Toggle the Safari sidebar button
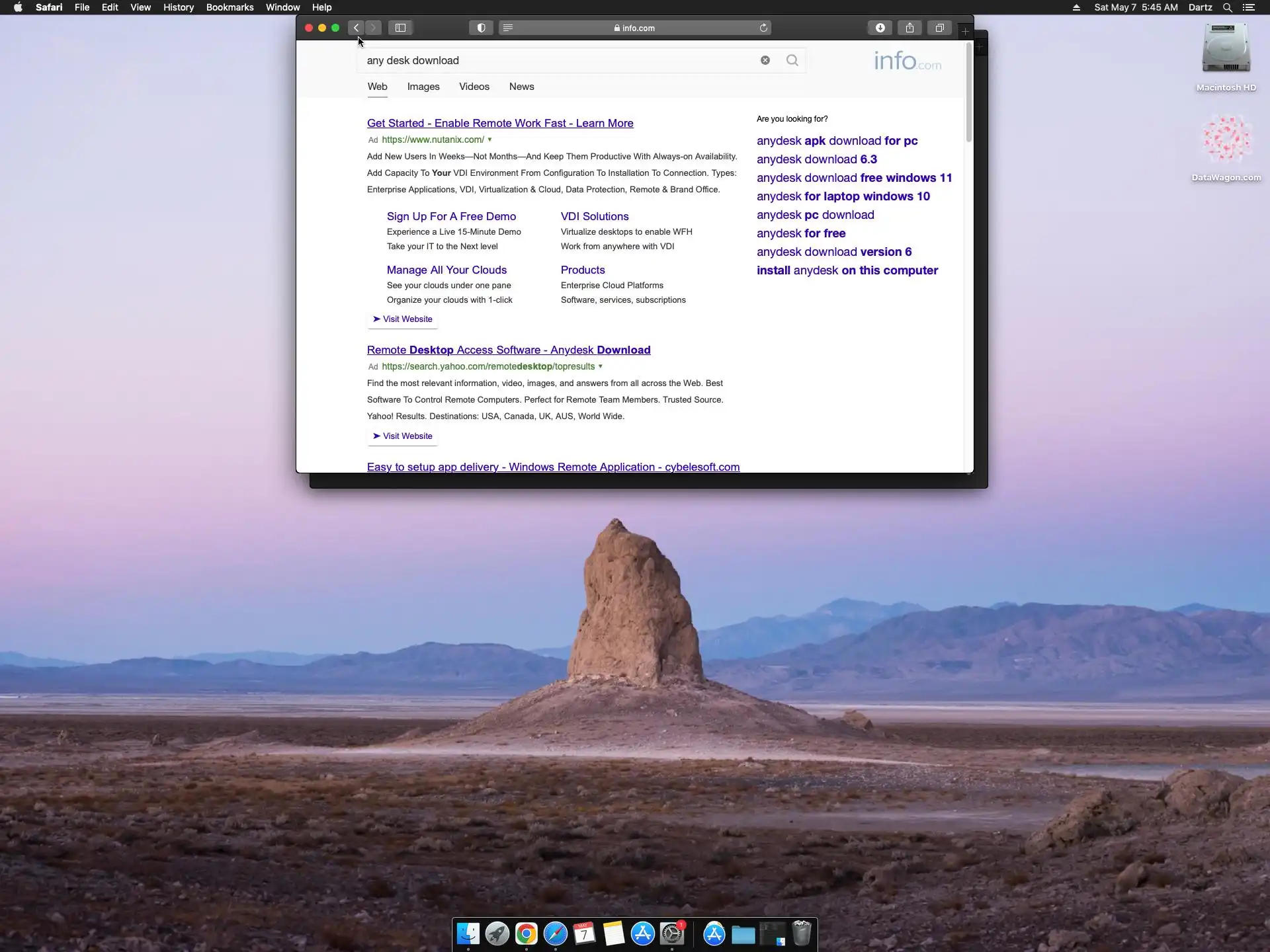The width and height of the screenshot is (1270, 952). tap(400, 28)
